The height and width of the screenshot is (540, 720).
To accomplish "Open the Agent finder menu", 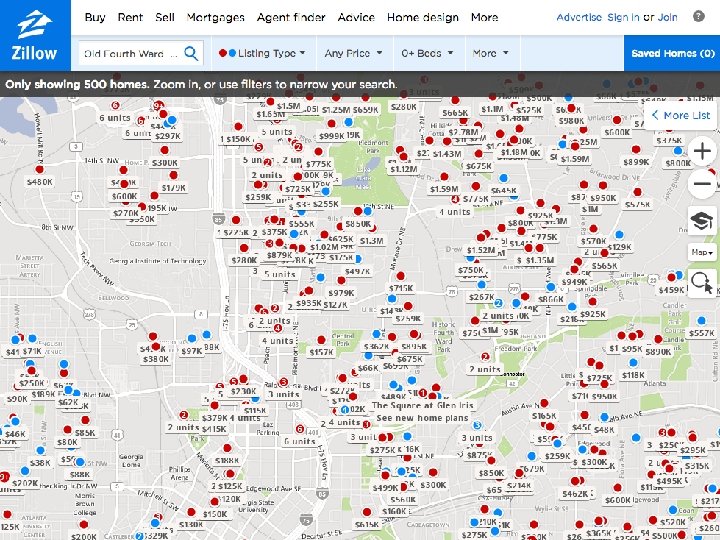I will tap(291, 17).
